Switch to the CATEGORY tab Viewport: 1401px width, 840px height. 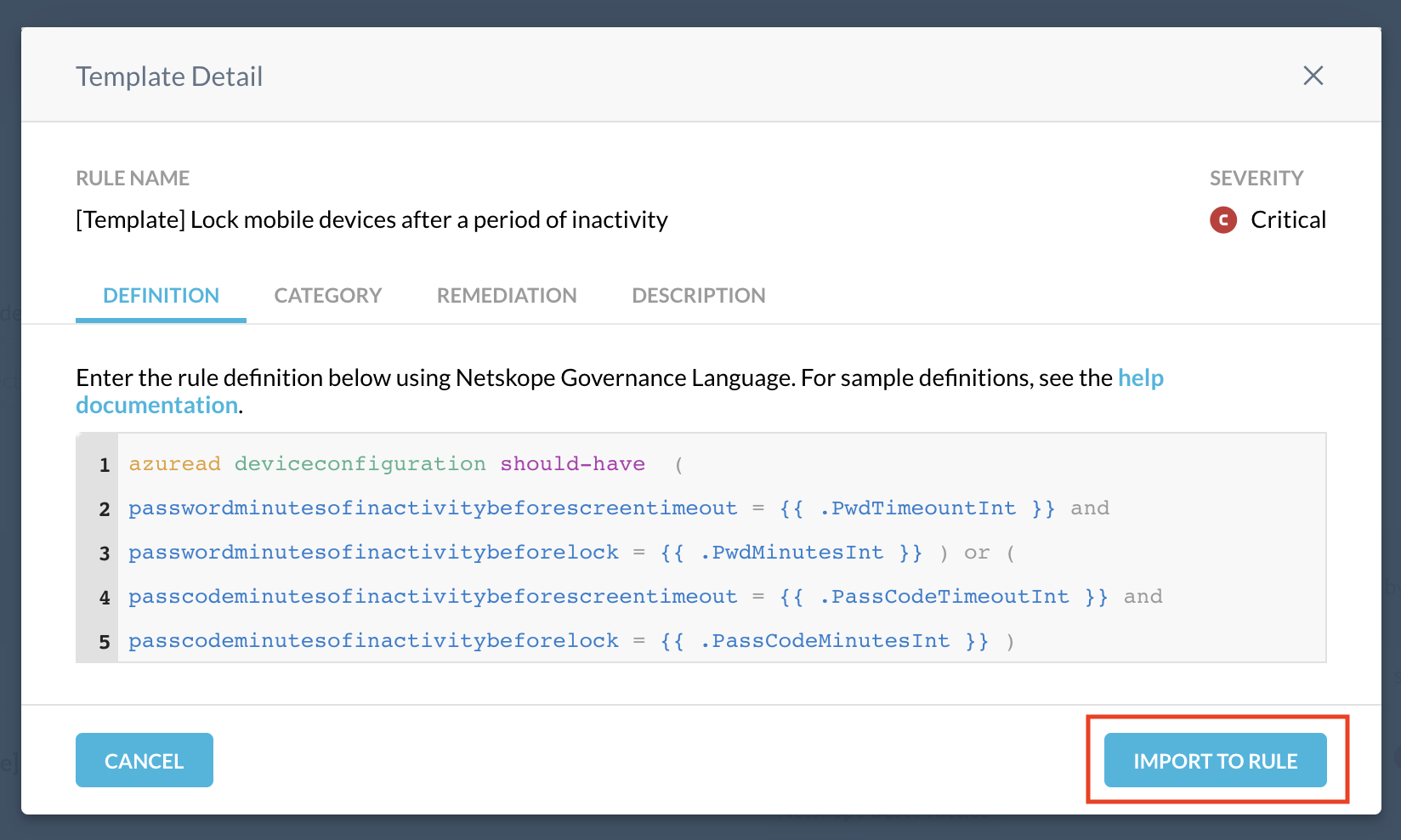[x=327, y=295]
